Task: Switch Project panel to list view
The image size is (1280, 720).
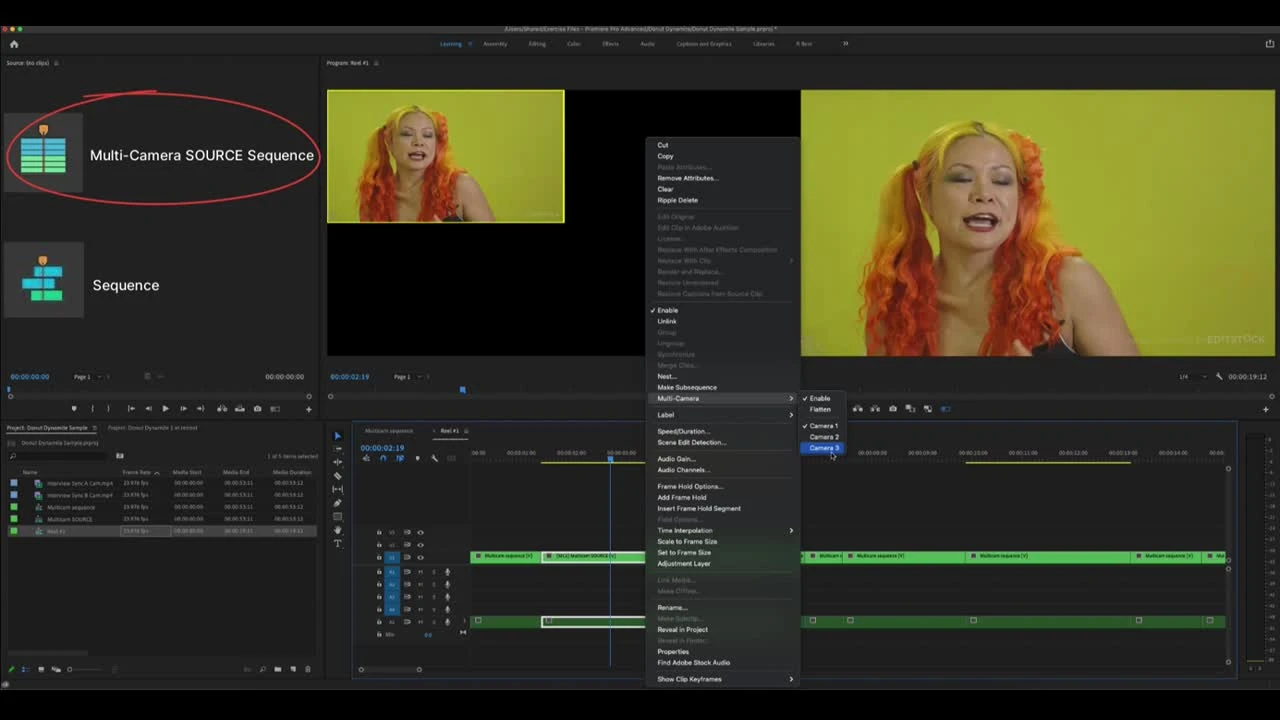Action: [x=25, y=669]
